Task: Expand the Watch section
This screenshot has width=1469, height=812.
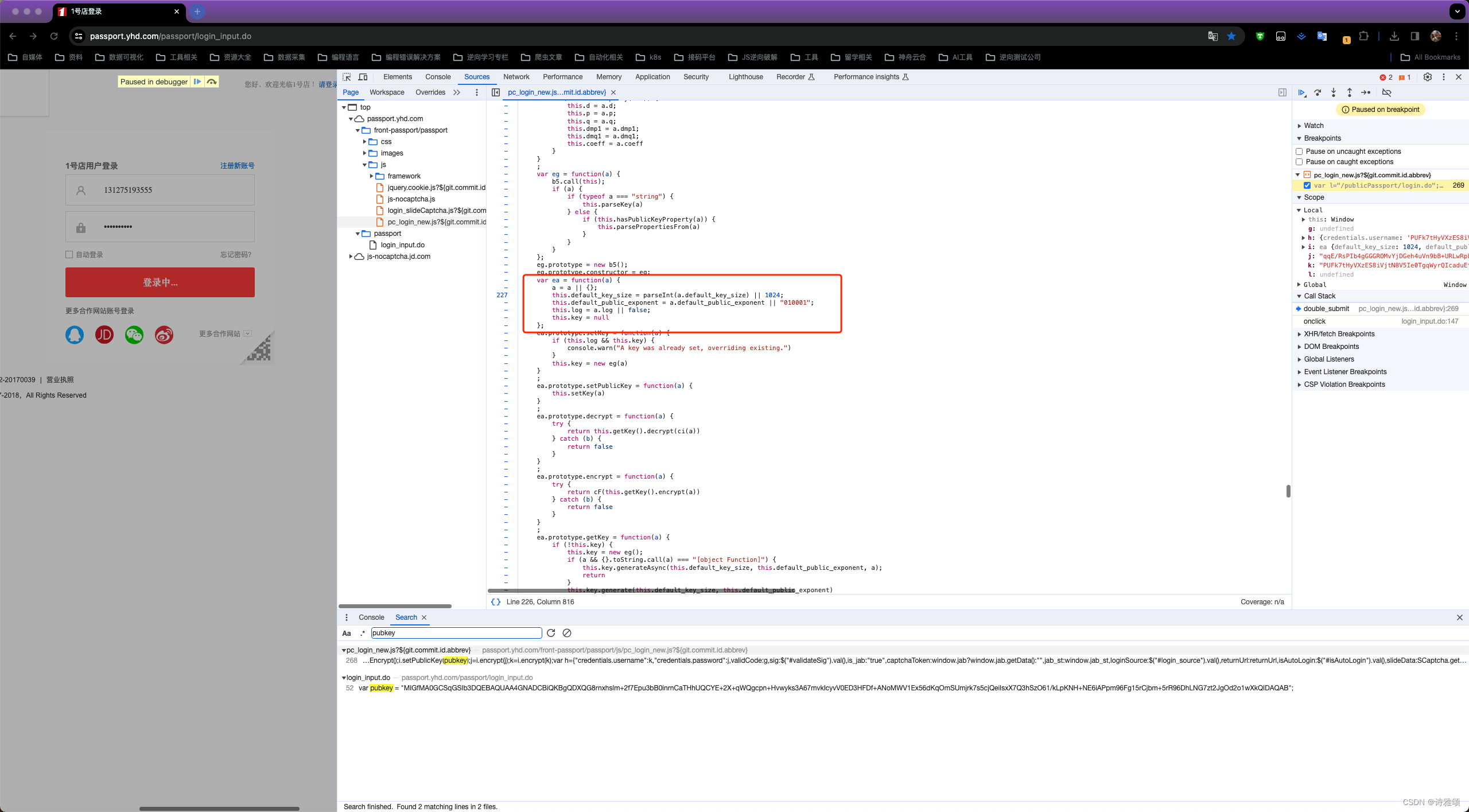Action: pos(1299,126)
